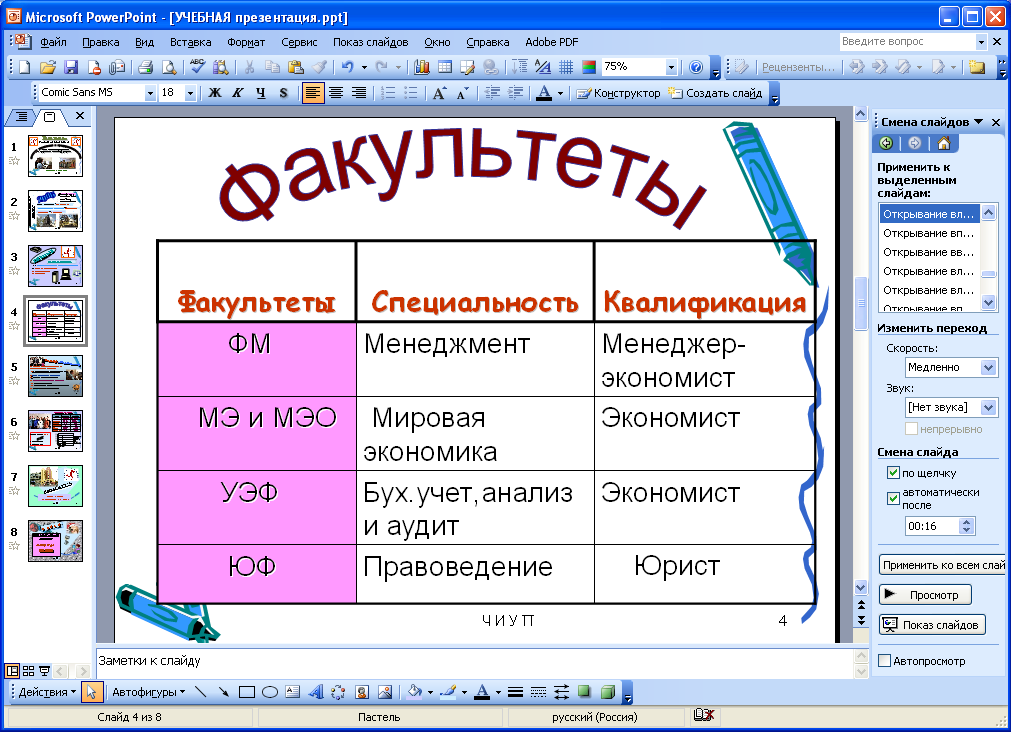Viewport: 1011px width, 732px height.
Task: Open the zoom level dropdown
Action: click(x=671, y=67)
